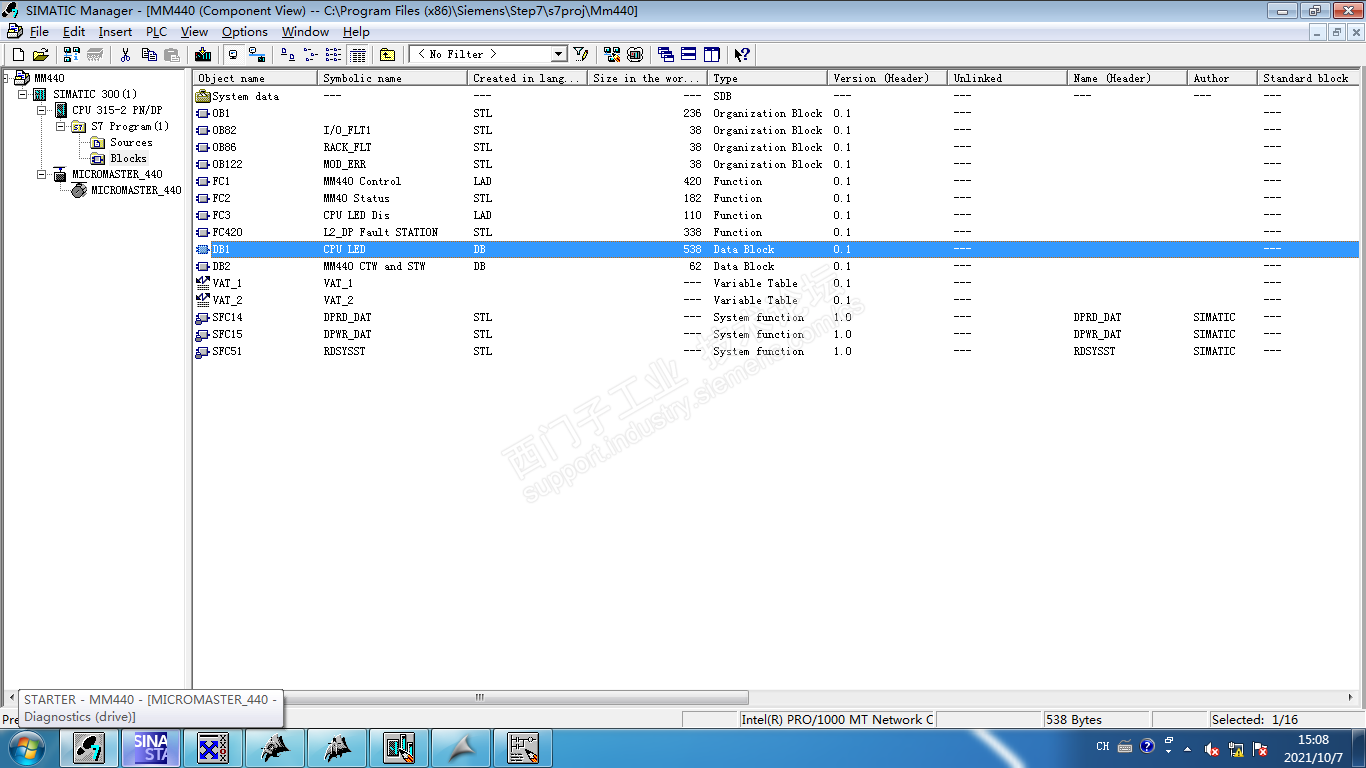Select the SFC51 system function icon
This screenshot has height=768, width=1366.
pyautogui.click(x=203, y=351)
